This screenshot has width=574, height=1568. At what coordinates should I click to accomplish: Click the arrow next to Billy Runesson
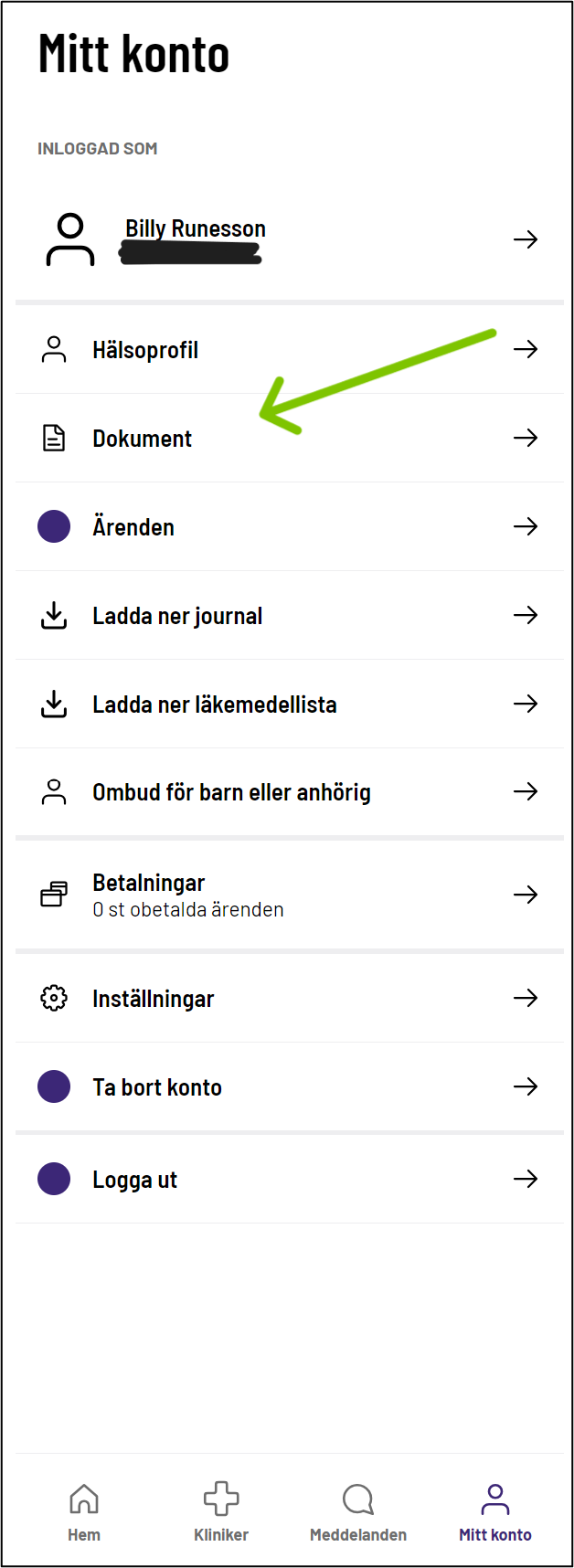click(525, 239)
